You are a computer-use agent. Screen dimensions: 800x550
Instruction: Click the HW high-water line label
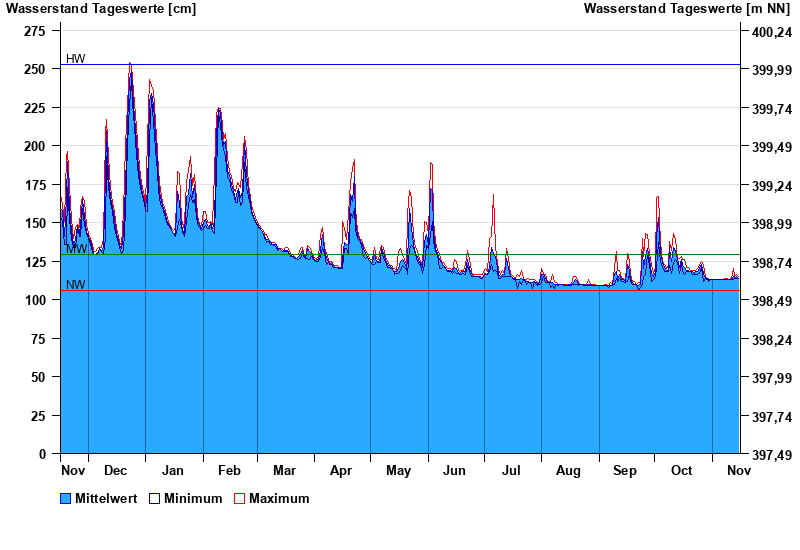[76, 59]
